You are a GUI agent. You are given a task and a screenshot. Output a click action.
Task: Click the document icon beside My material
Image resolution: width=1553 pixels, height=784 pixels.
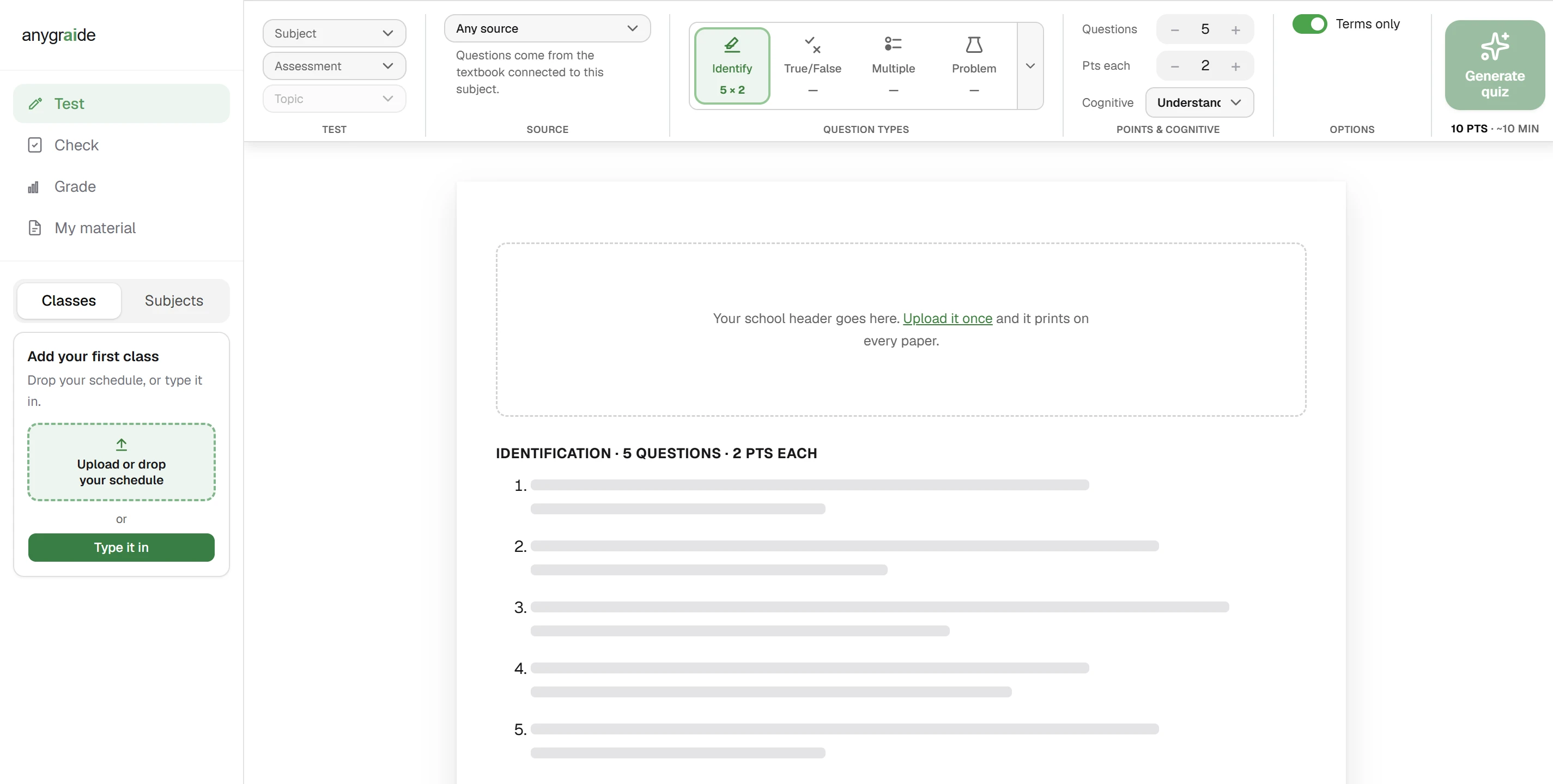tap(35, 228)
